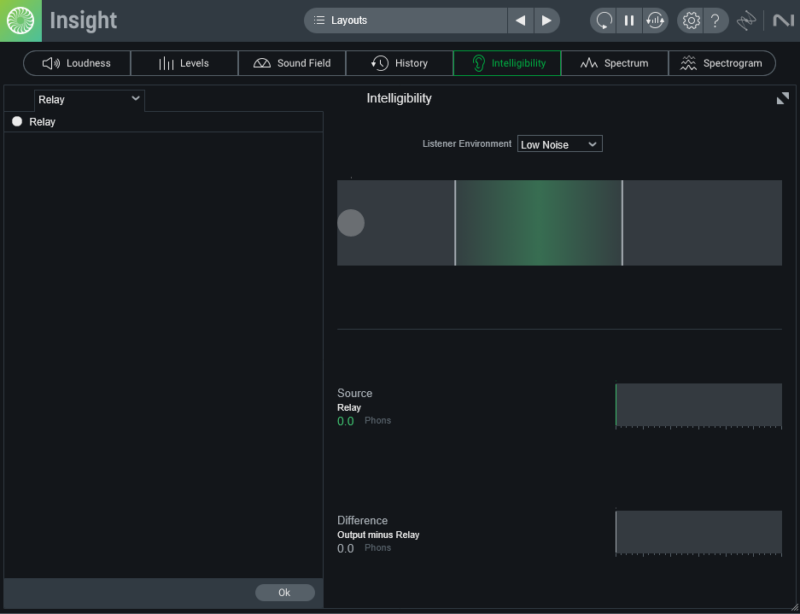Go to the next layout
The height and width of the screenshot is (614, 800).
546,20
